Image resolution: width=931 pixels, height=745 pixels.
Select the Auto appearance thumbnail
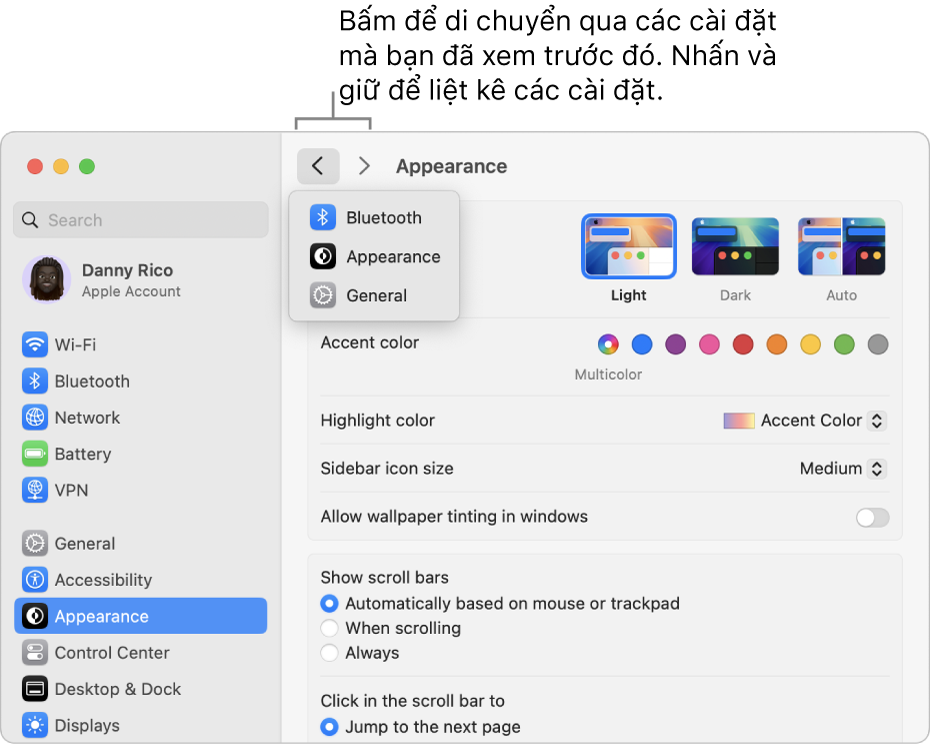(842, 246)
